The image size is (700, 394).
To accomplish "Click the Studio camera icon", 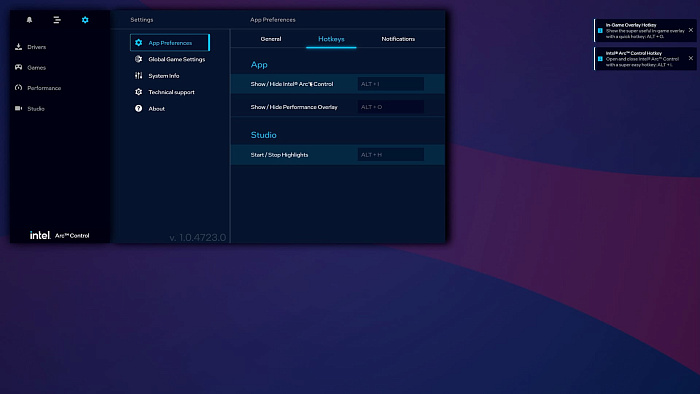I will pyautogui.click(x=18, y=108).
